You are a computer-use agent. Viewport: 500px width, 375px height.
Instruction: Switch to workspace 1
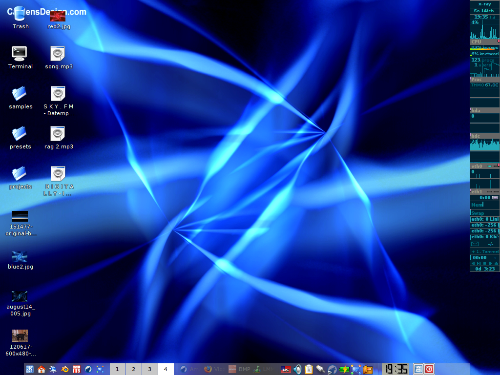117,369
